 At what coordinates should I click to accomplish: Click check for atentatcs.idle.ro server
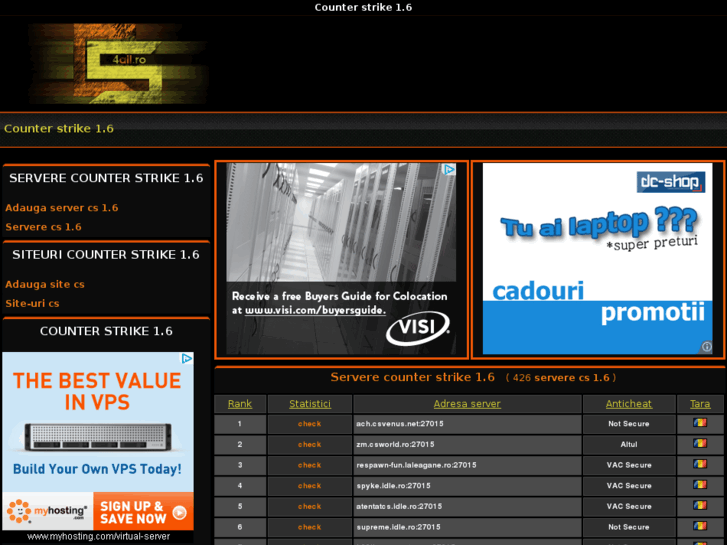pos(309,507)
